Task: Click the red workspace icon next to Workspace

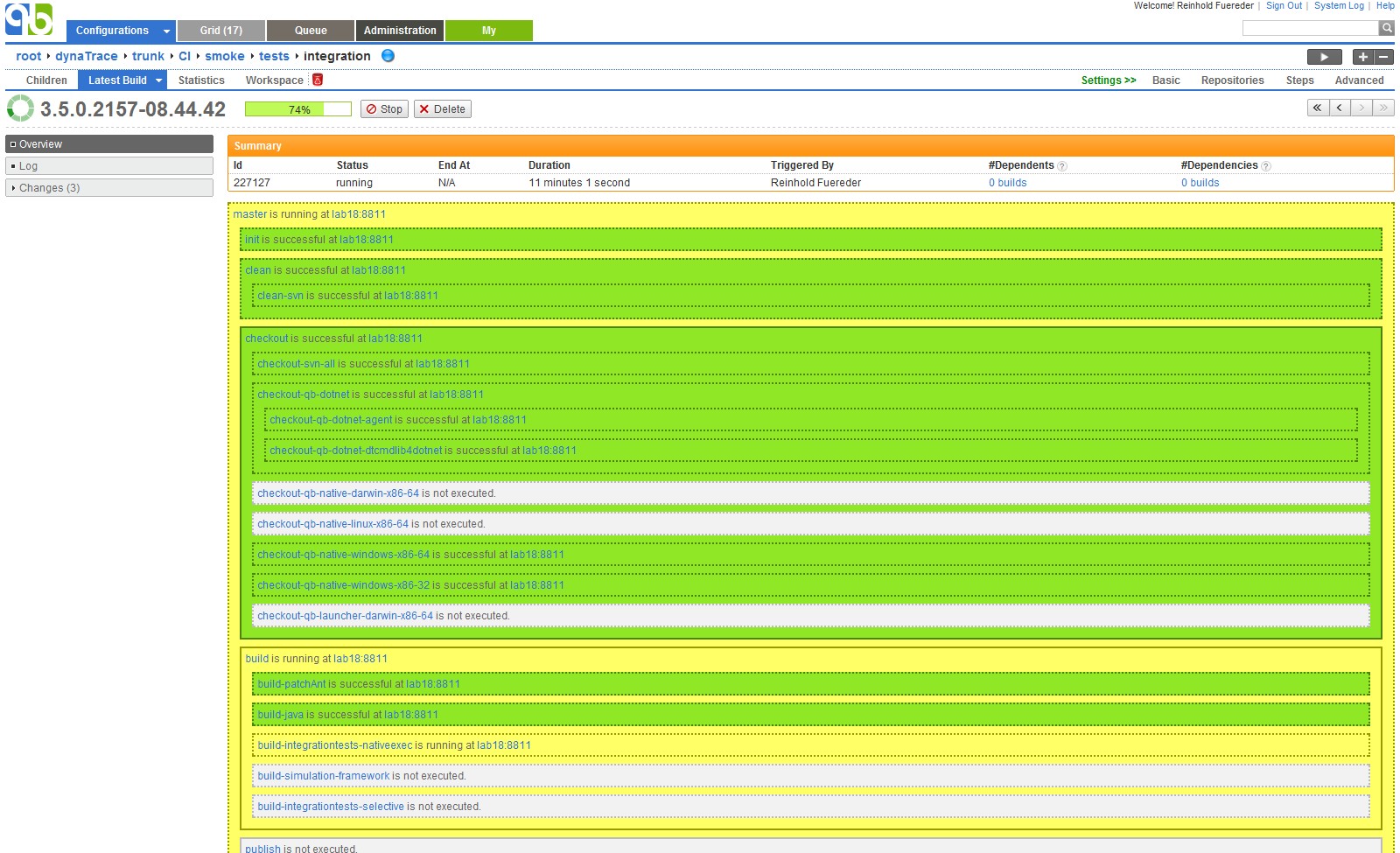Action: 318,80
